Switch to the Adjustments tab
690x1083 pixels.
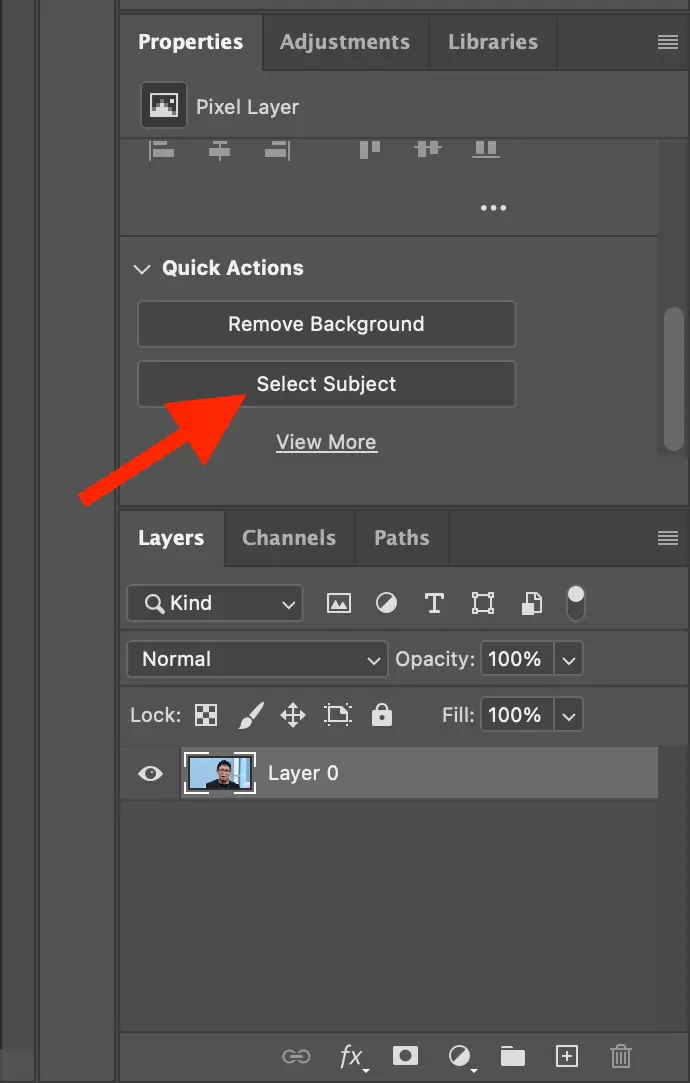344,42
